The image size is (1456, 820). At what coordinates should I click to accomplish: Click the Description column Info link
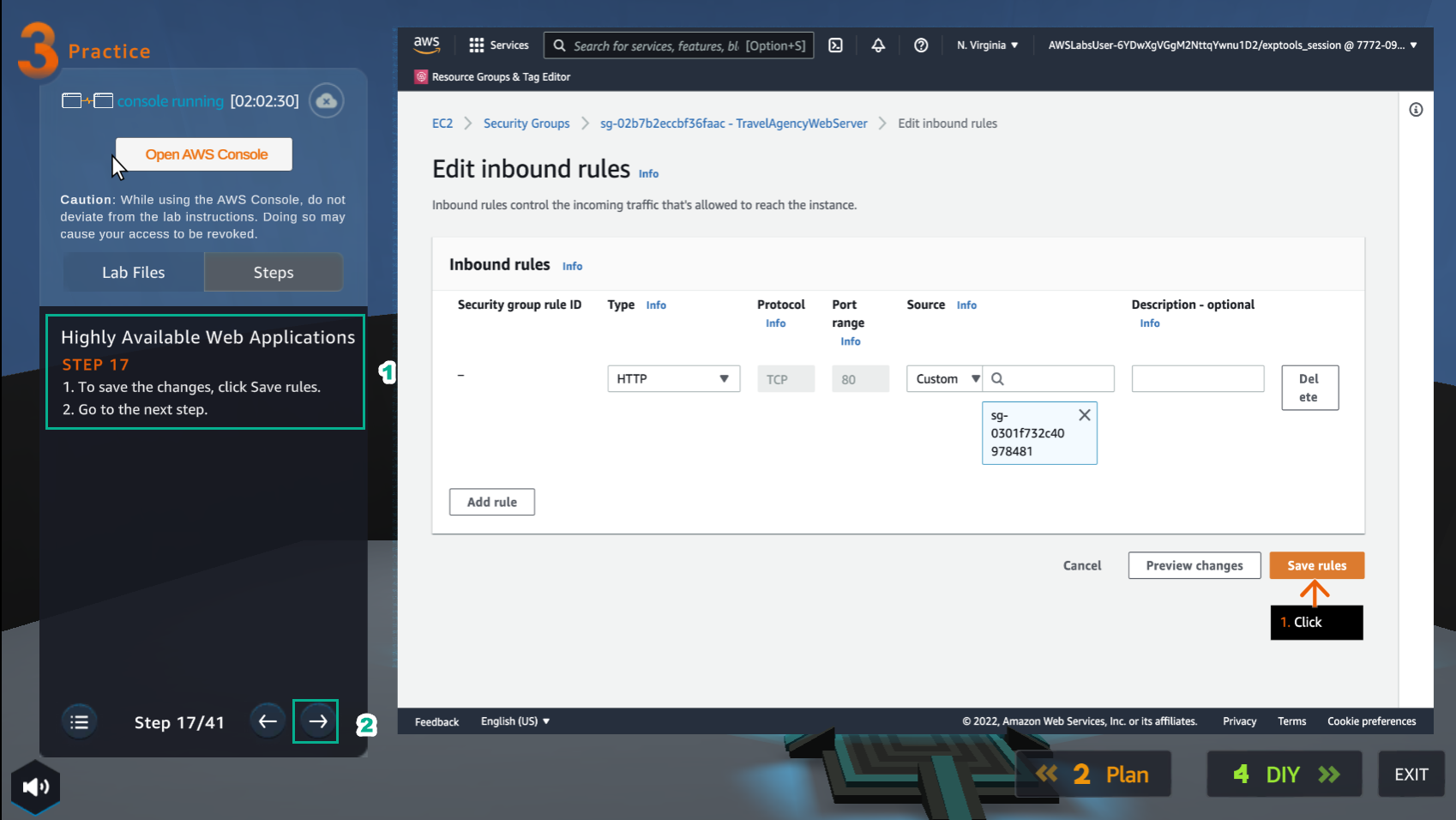[x=1149, y=323]
